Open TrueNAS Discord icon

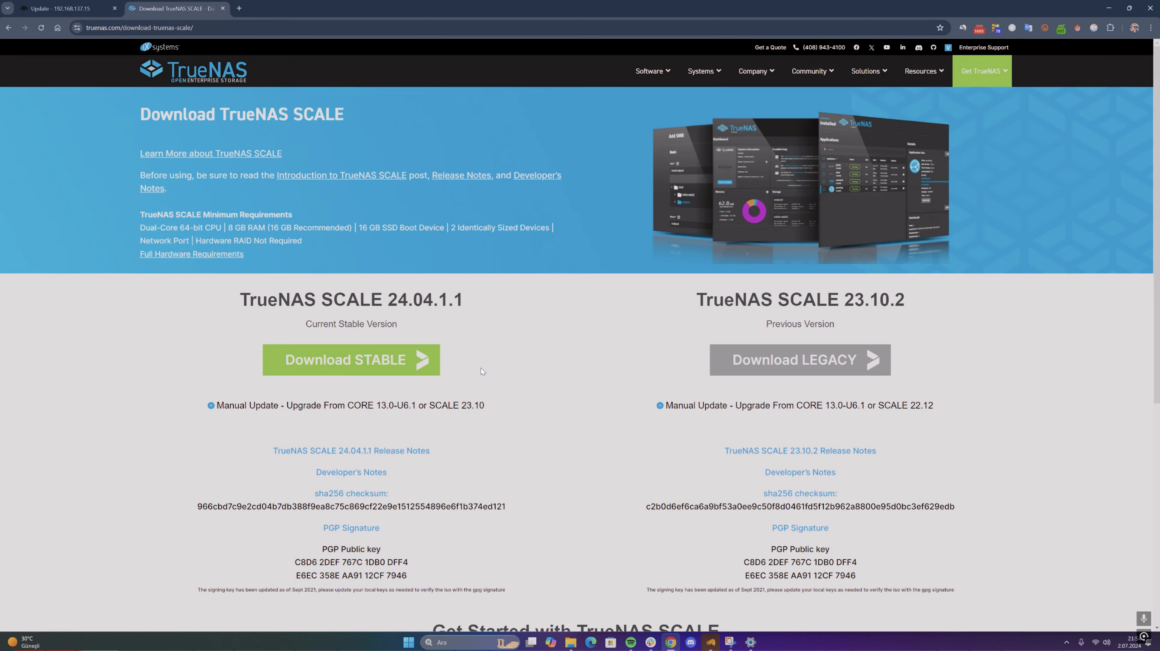919,47
